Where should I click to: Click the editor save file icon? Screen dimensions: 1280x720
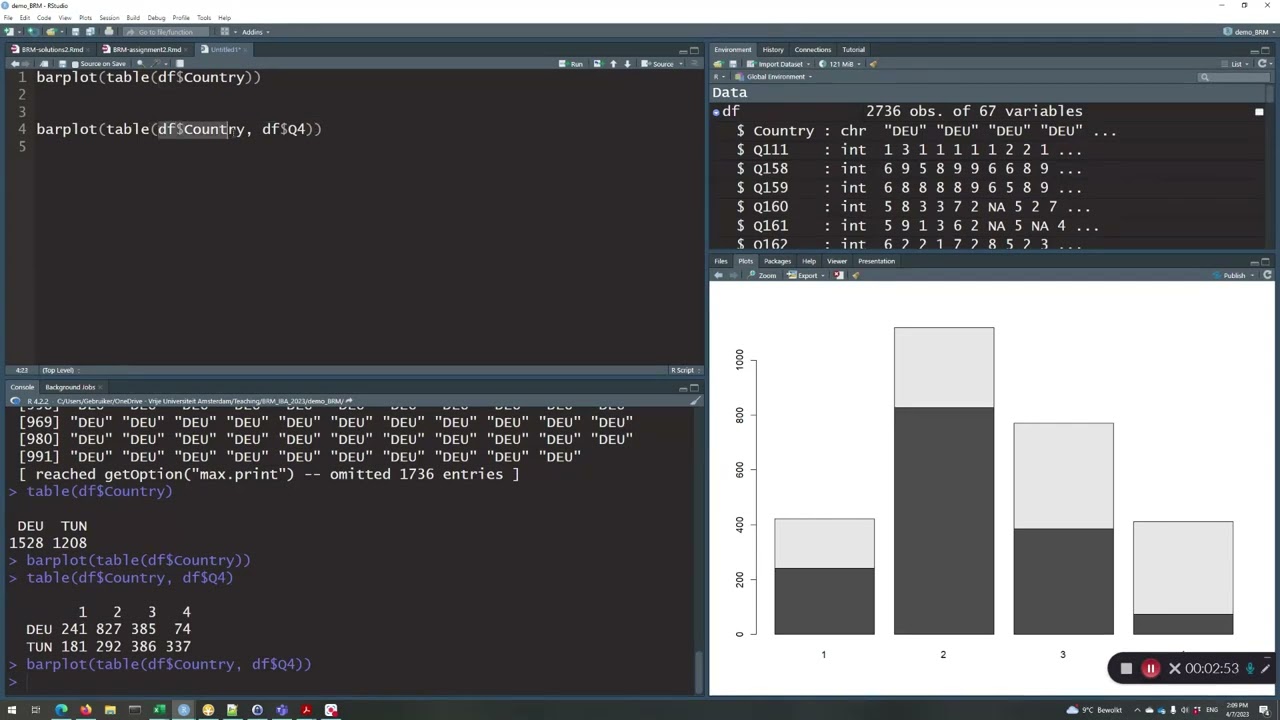pos(62,64)
